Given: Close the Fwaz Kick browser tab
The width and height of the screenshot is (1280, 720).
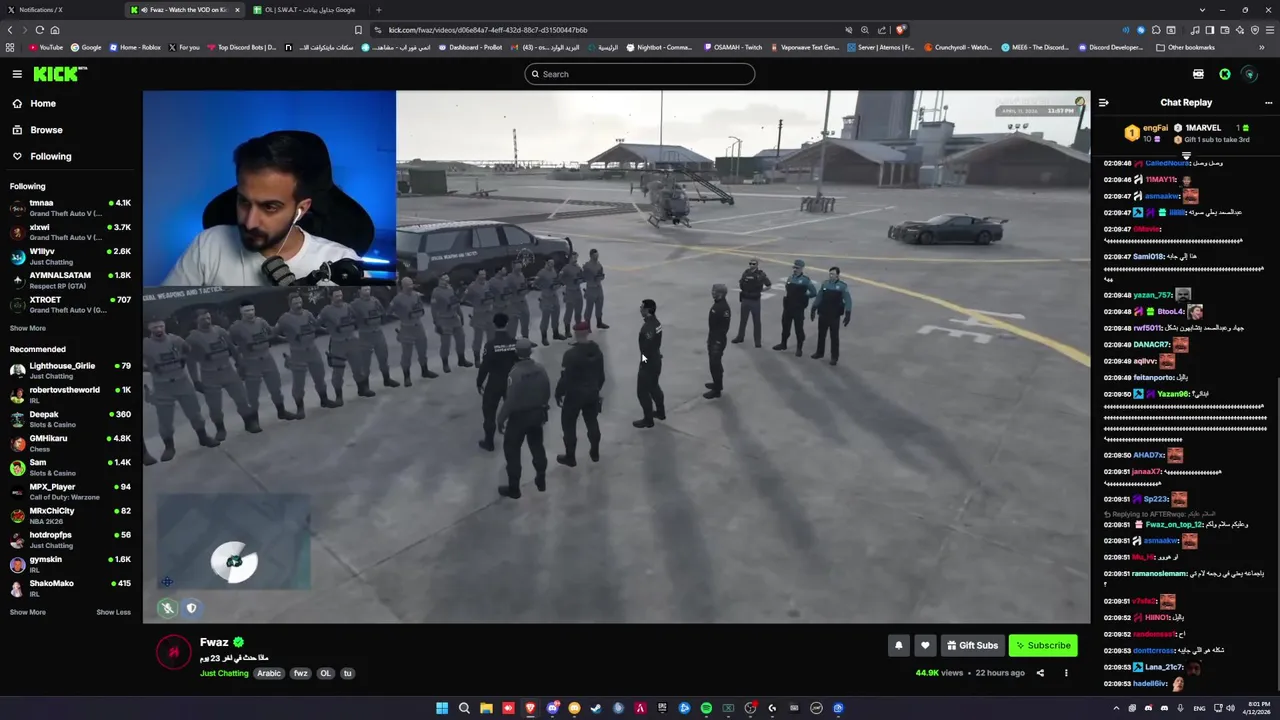Looking at the screenshot, I should pos(237,10).
